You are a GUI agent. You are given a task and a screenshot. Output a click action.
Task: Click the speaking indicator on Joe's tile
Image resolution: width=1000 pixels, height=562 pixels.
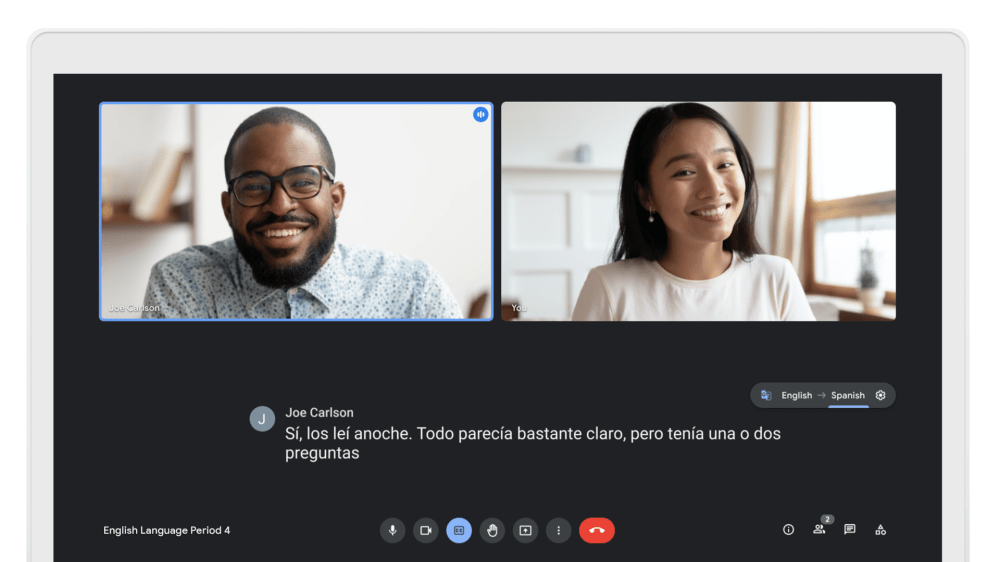click(x=481, y=115)
